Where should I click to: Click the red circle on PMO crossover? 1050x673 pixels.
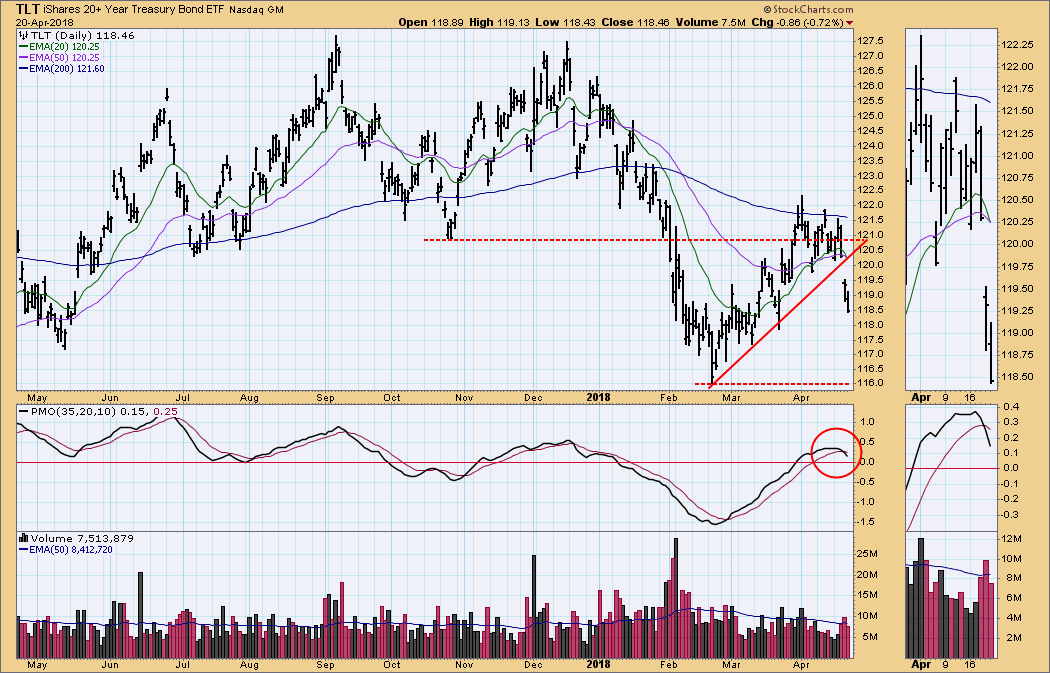pos(836,453)
